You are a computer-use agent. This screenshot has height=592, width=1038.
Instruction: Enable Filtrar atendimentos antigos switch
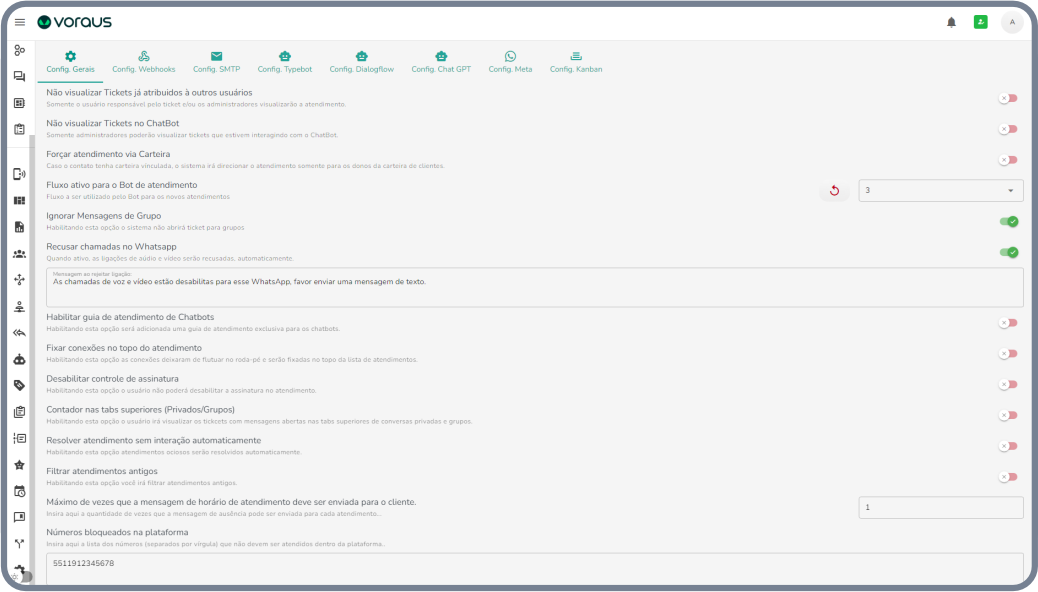click(x=1008, y=477)
